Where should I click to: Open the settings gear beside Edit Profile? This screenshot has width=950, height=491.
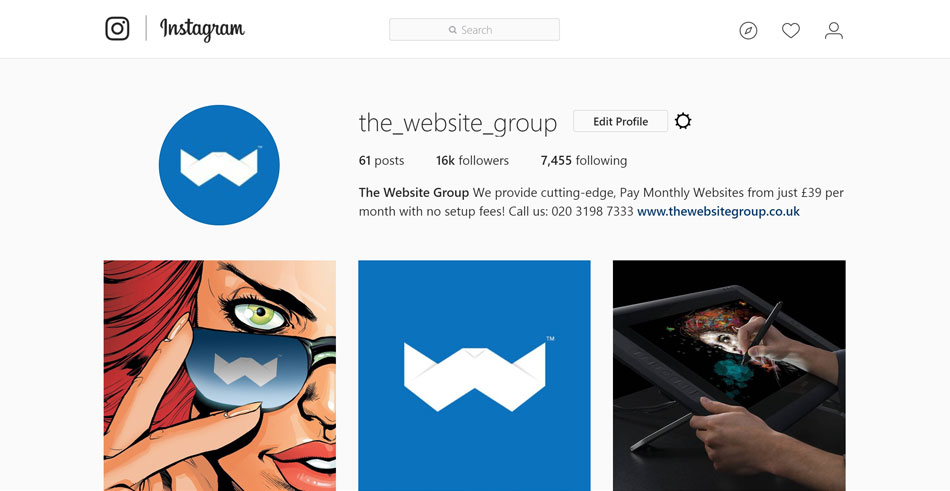[x=683, y=121]
